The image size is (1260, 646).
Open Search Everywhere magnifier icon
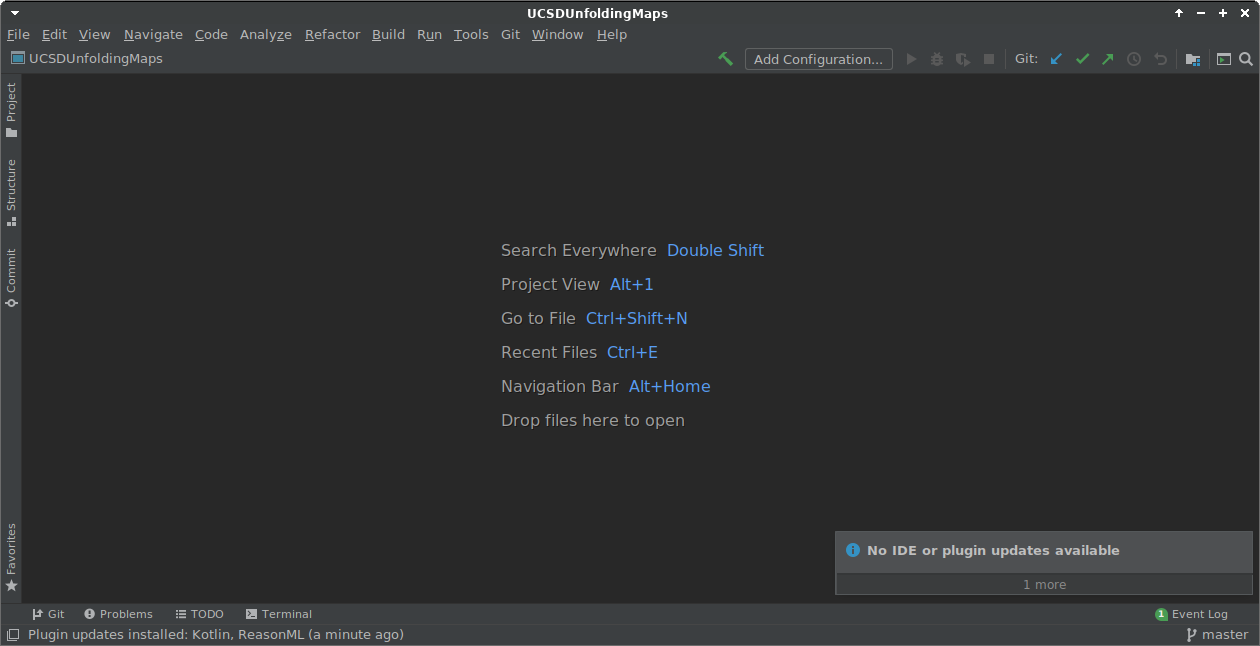click(1246, 59)
